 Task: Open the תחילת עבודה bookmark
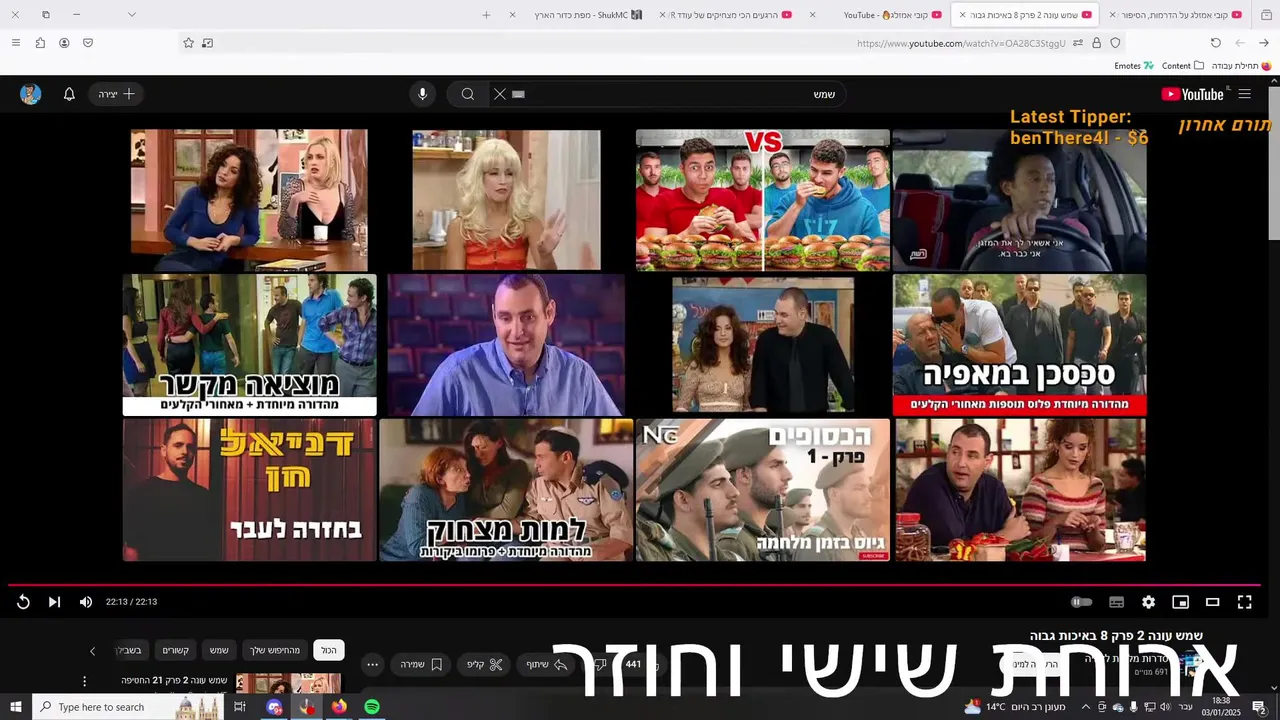1241,66
